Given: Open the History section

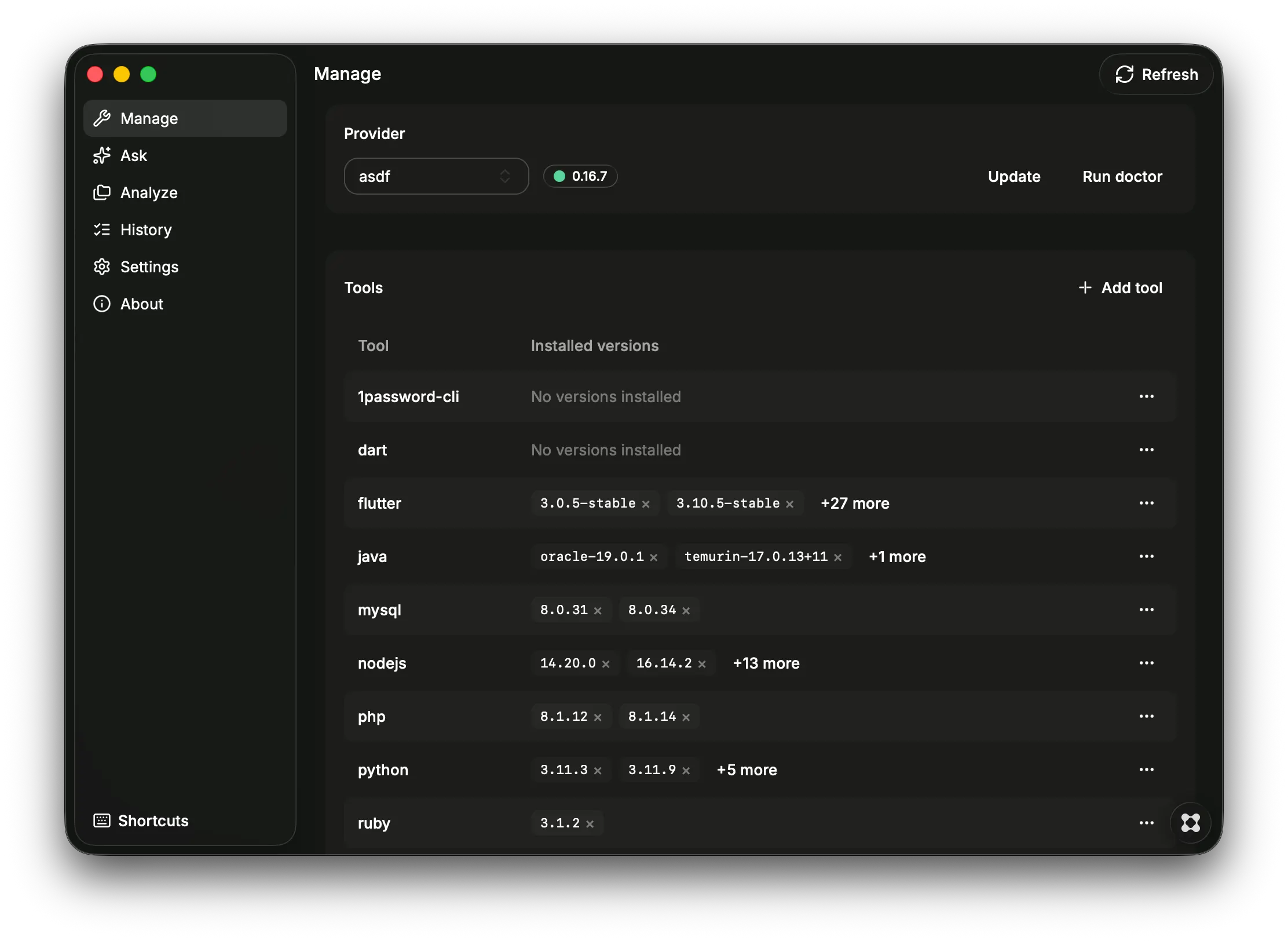Looking at the screenshot, I should [x=185, y=229].
